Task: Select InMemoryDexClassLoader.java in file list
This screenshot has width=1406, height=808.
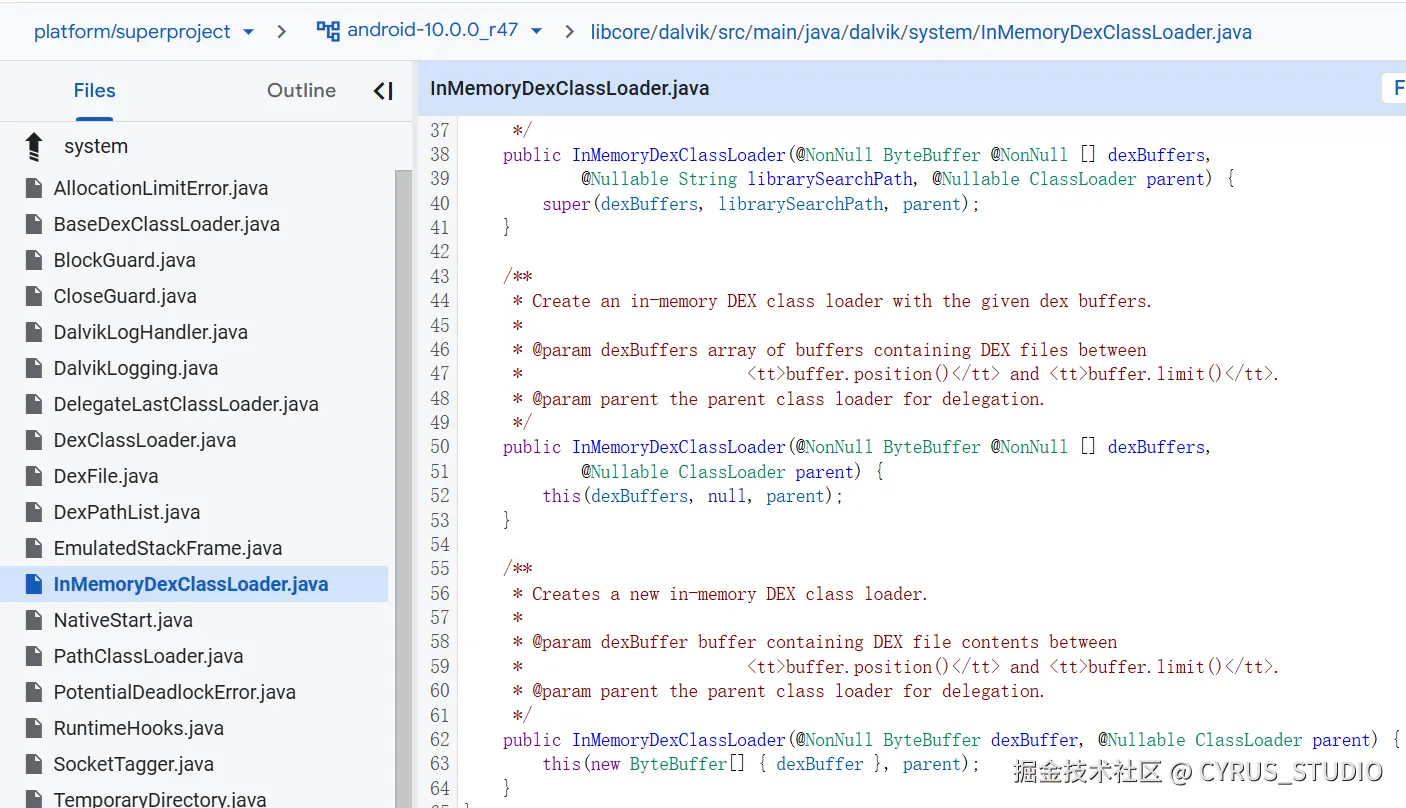Action: point(191,584)
